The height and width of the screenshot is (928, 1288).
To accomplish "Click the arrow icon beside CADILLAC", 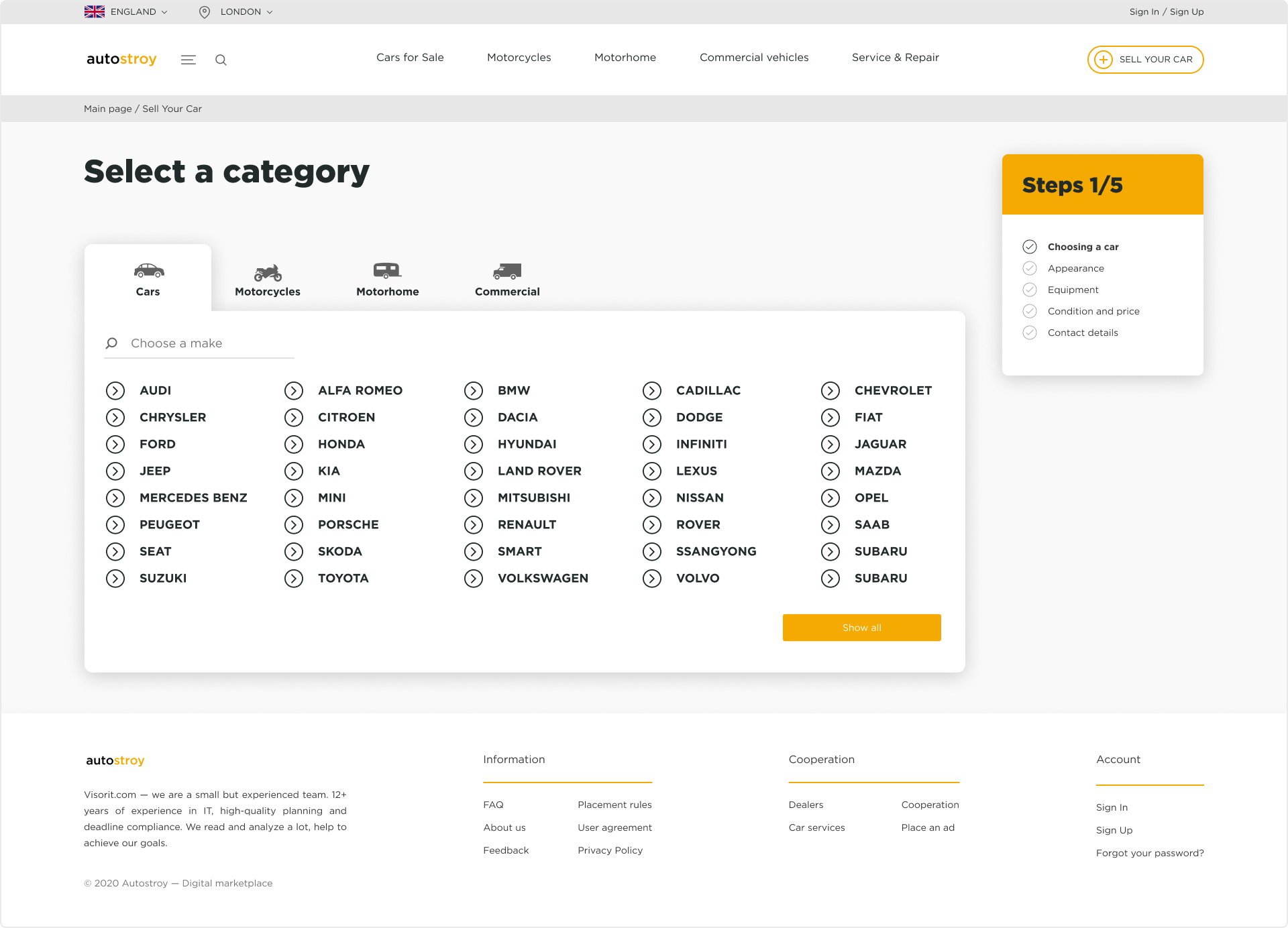I will (x=652, y=390).
